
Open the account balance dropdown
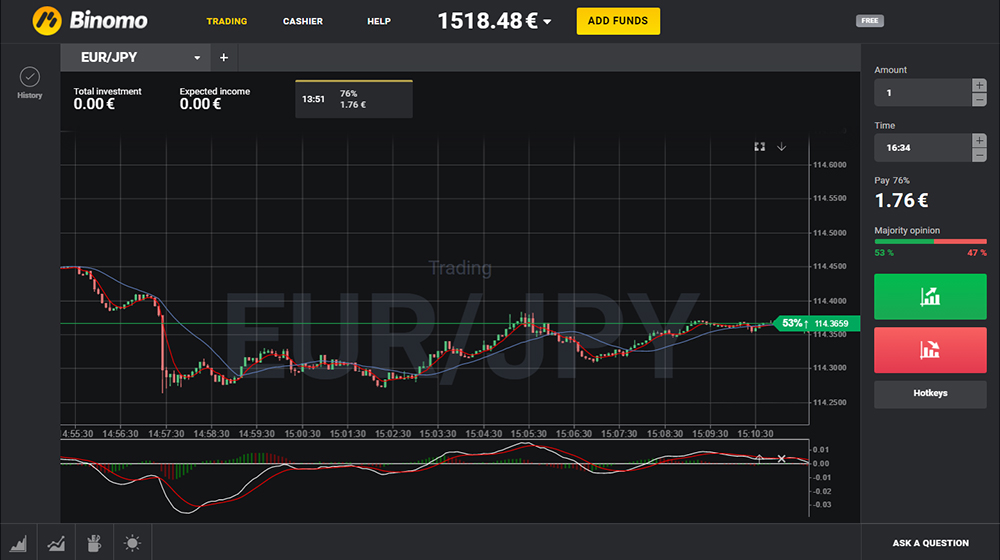(547, 21)
